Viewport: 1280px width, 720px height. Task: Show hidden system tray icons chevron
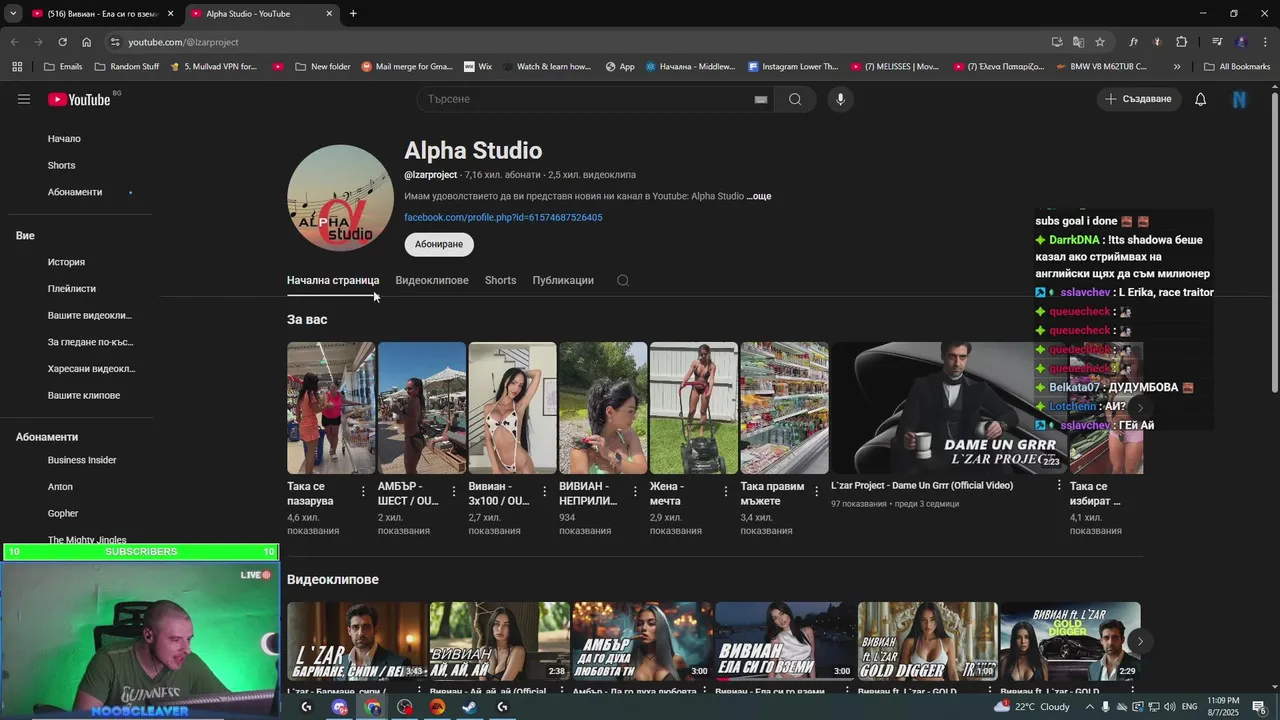click(x=1090, y=707)
